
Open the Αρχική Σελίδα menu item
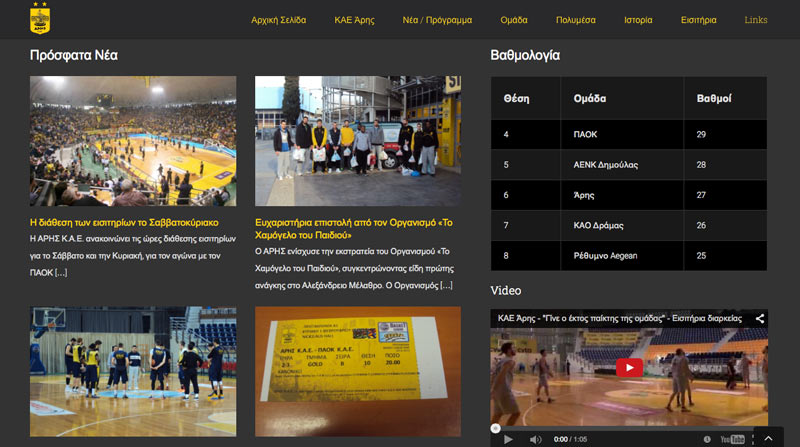click(279, 20)
